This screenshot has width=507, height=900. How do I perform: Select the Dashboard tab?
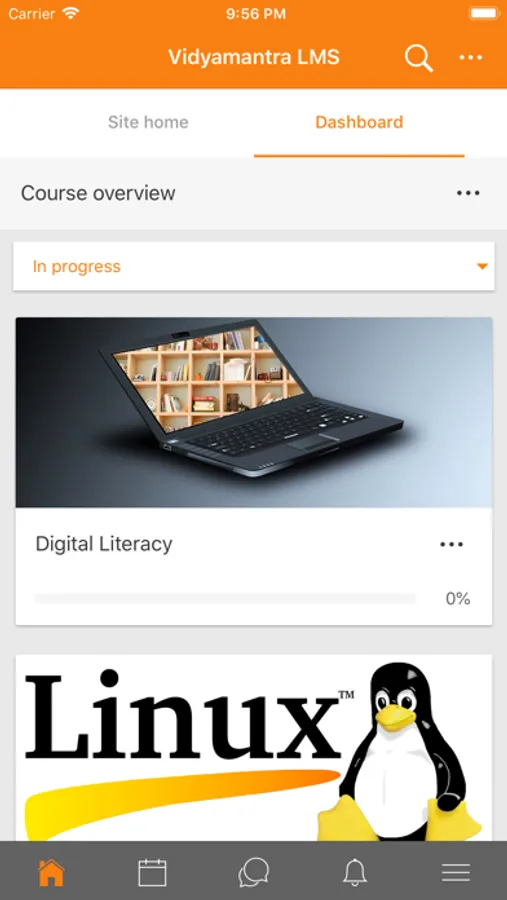359,122
